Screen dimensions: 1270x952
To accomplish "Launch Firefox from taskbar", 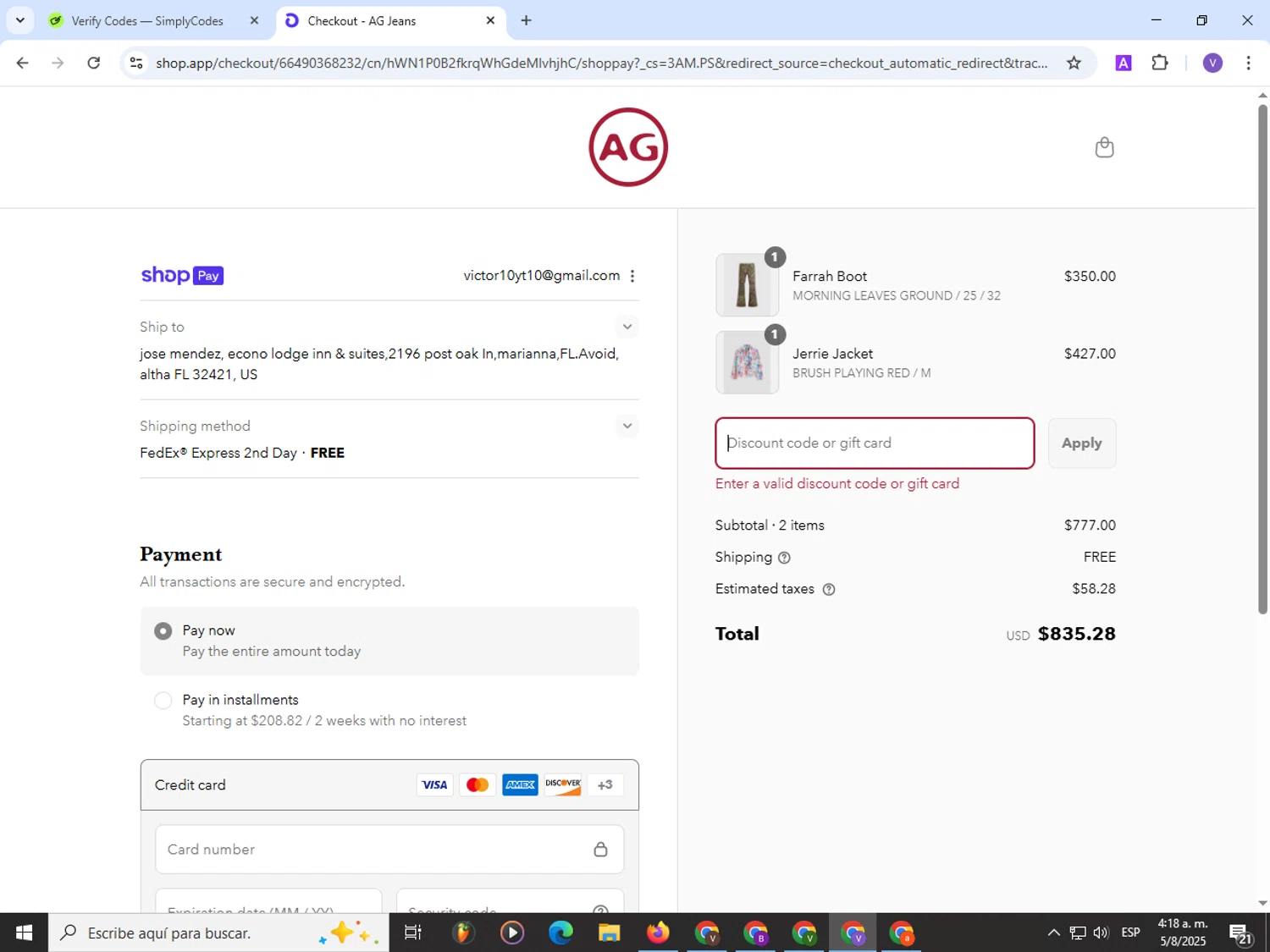I will 658,933.
